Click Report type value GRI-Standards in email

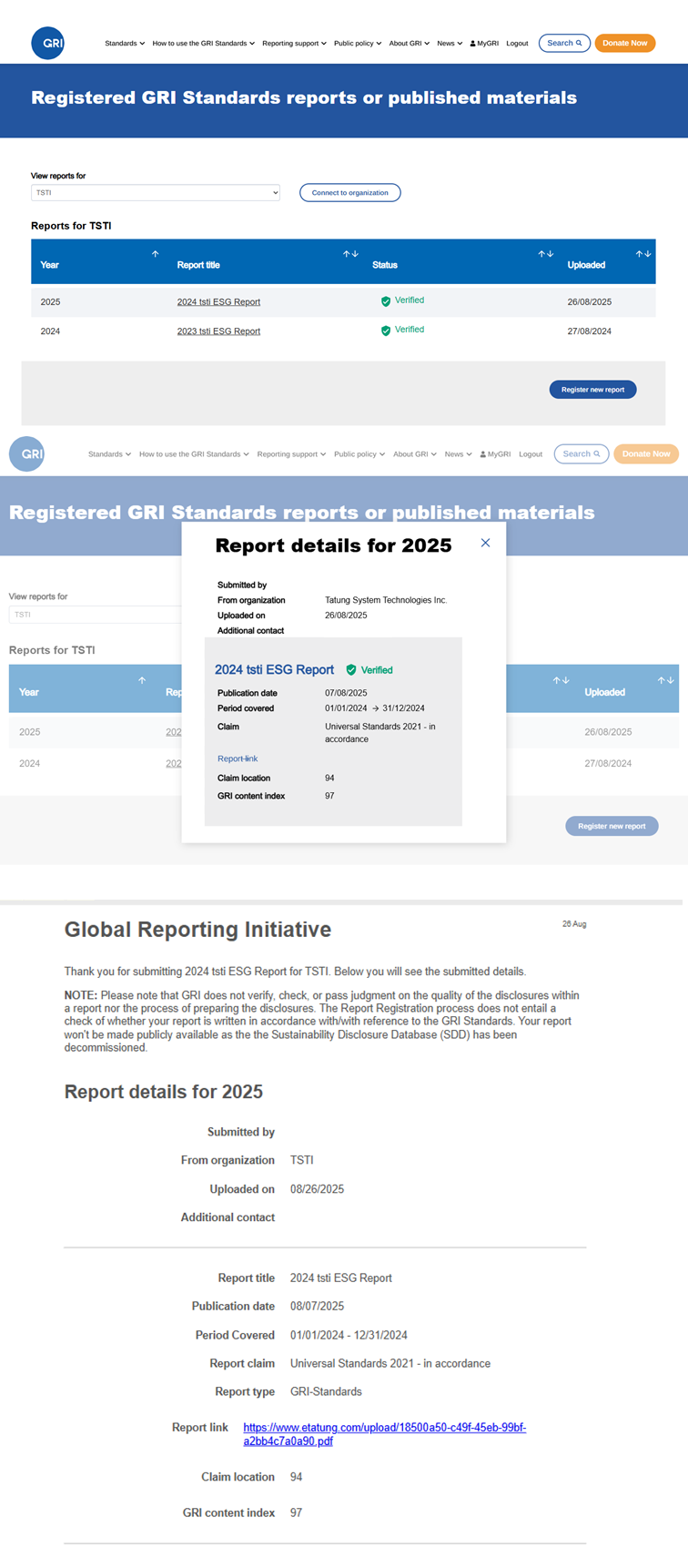326,1391
